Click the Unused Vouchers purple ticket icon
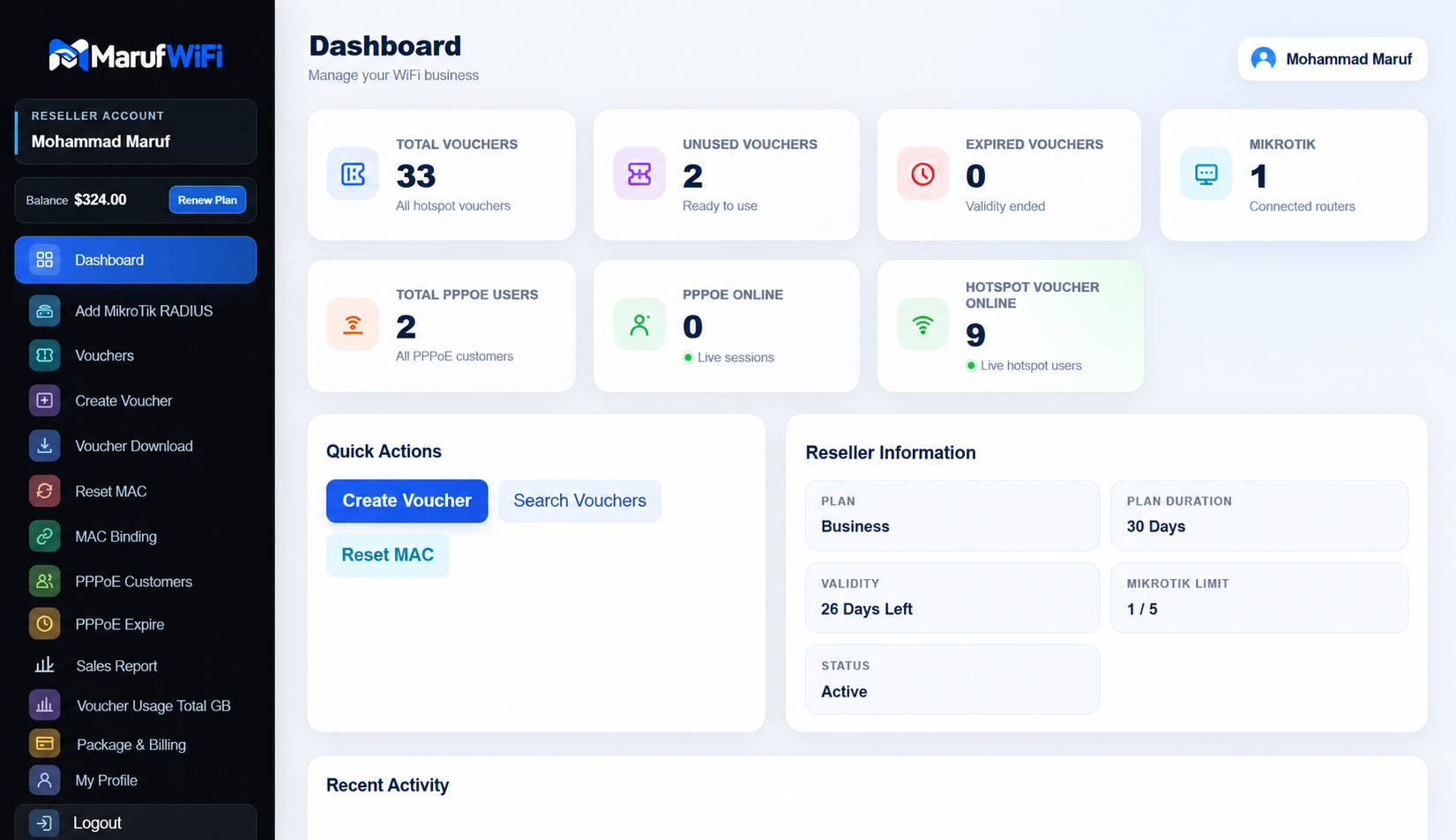Screen dimensions: 1456x840 tap(639, 174)
